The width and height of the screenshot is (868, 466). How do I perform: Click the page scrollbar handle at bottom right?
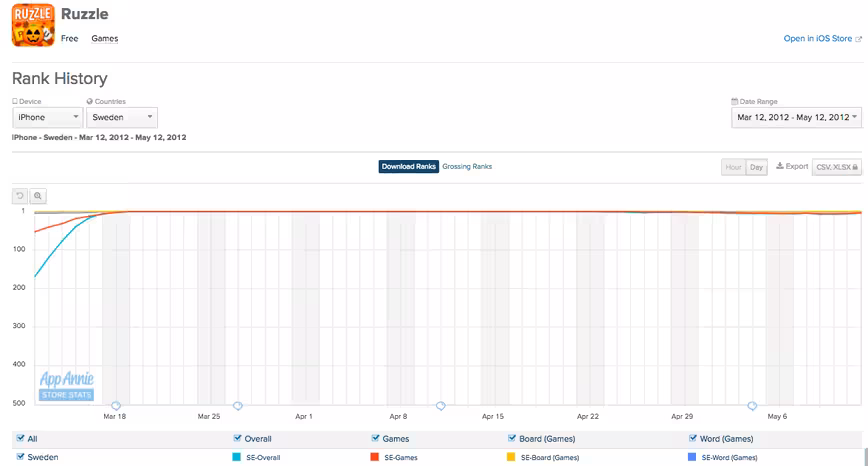coord(865,457)
